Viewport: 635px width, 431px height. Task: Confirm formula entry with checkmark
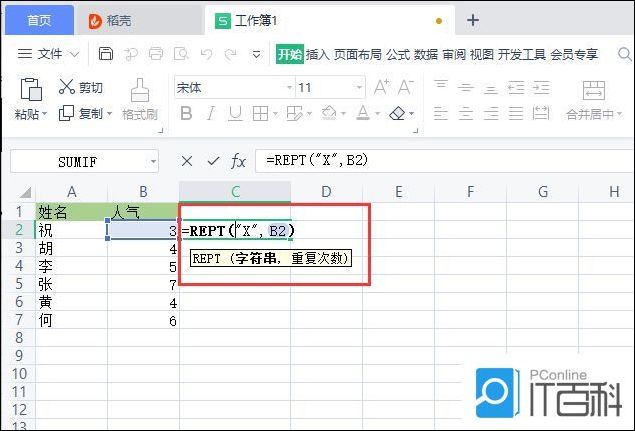(x=213, y=161)
